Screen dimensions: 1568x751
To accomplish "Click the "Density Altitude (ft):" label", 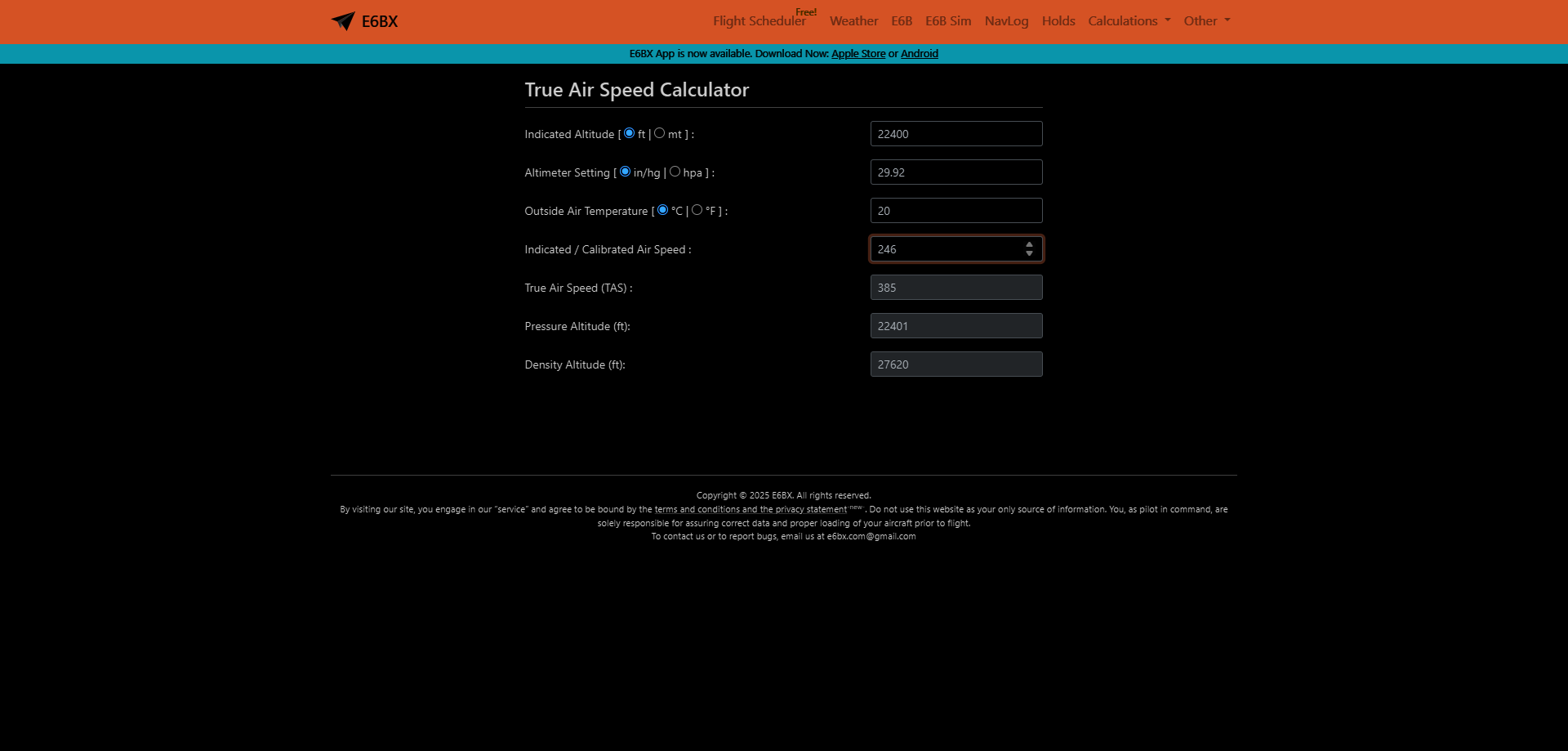I will [x=575, y=364].
